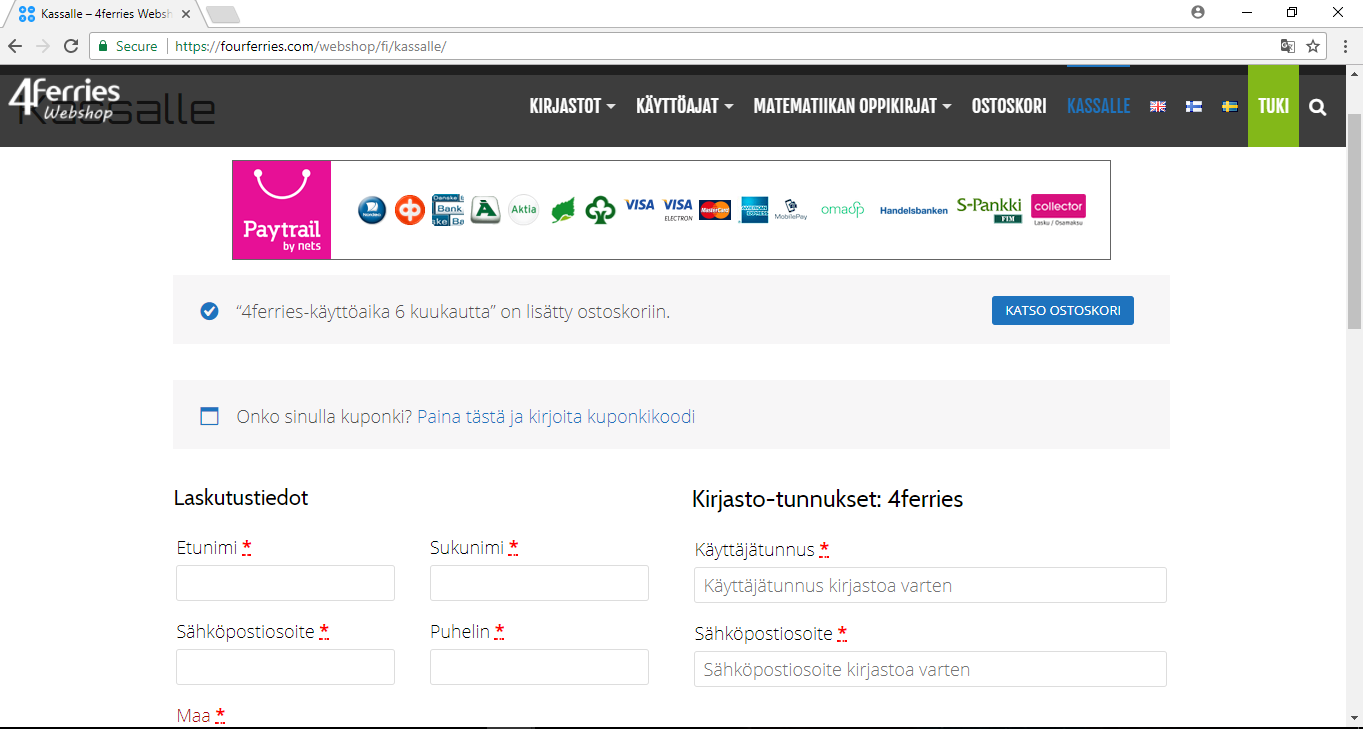Open the MATEMATIIKAN OPPIKIRJAT dropdown
This screenshot has width=1363, height=729.
(x=851, y=107)
